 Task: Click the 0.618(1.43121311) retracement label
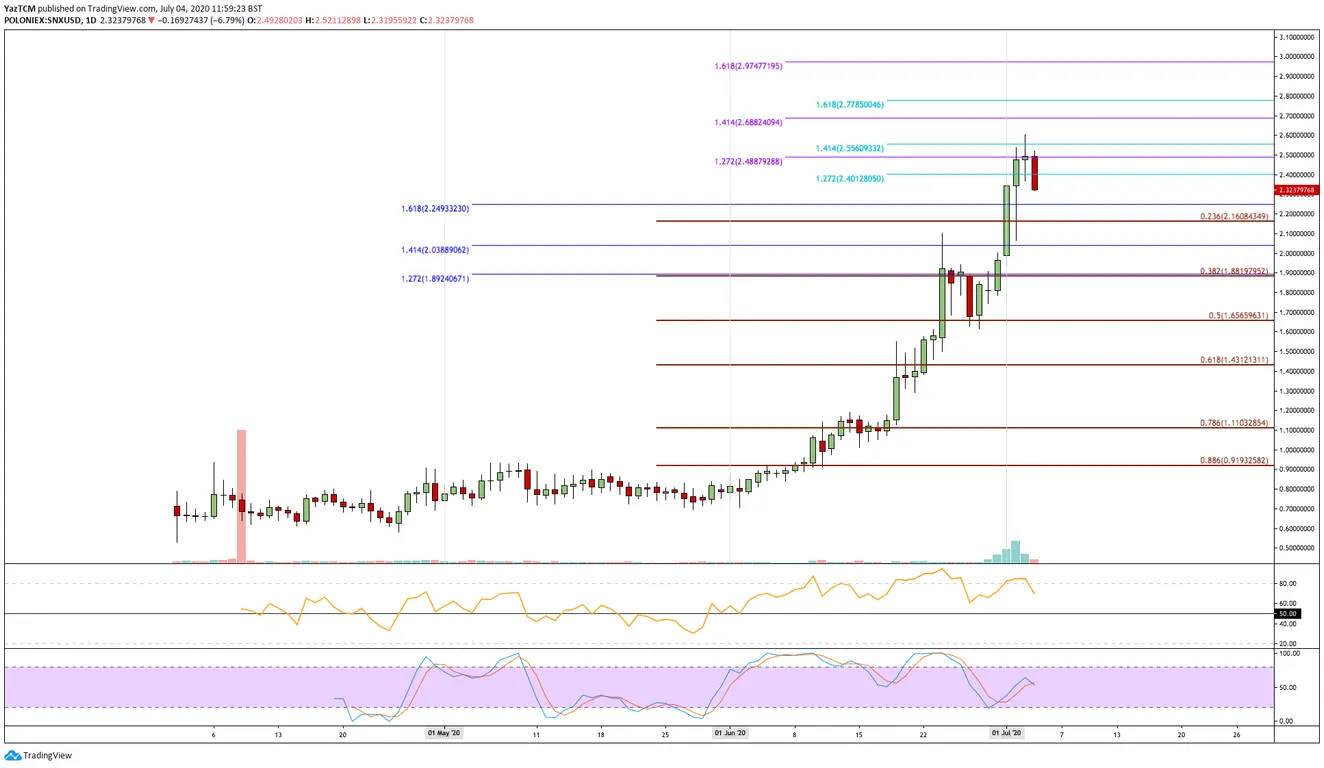1234,360
